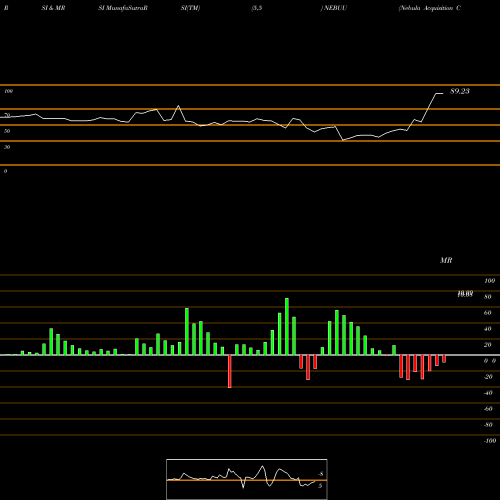Click the 100 label on the RSI axis
The width and height of the screenshot is (500, 500).
(x=9, y=91)
